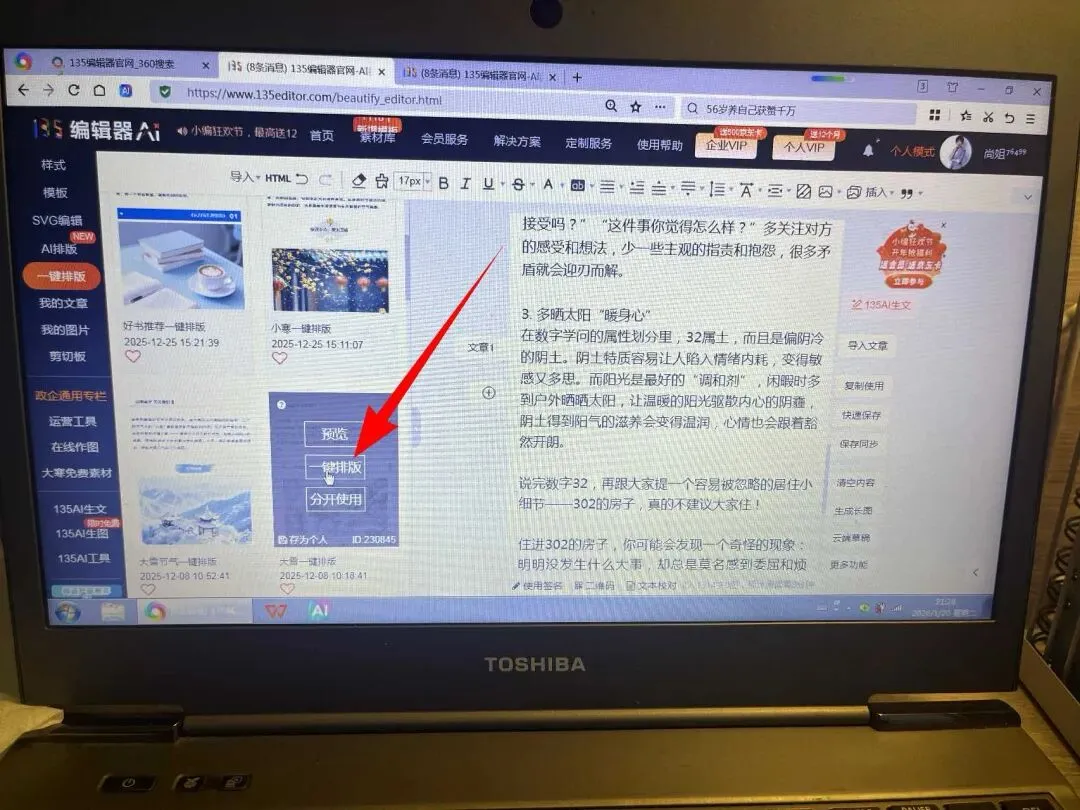1080x810 pixels.
Task: Open AI排版 in left sidebar
Action: point(59,249)
